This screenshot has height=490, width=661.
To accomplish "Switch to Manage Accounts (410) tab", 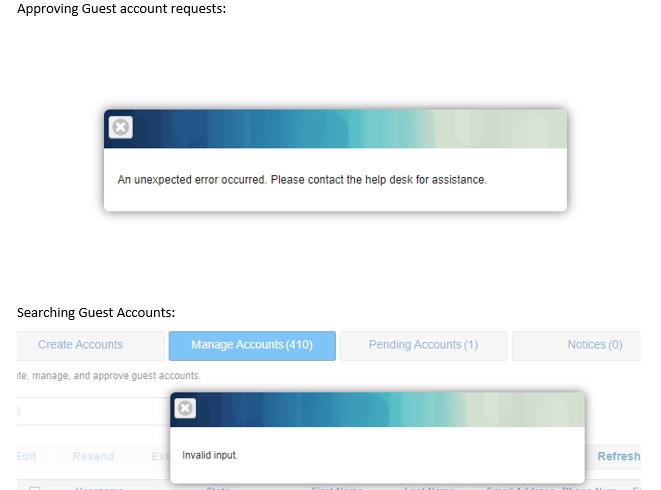I will tap(252, 345).
